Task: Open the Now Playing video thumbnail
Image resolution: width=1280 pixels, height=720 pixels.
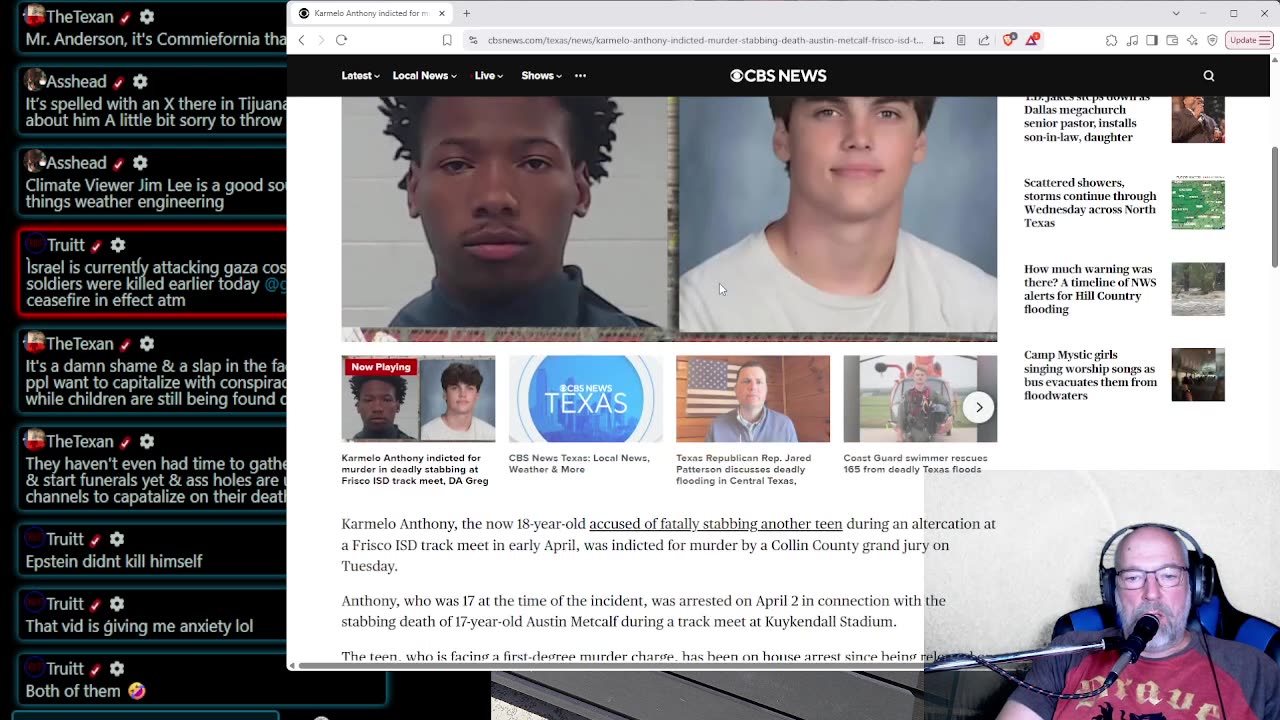Action: [x=418, y=399]
